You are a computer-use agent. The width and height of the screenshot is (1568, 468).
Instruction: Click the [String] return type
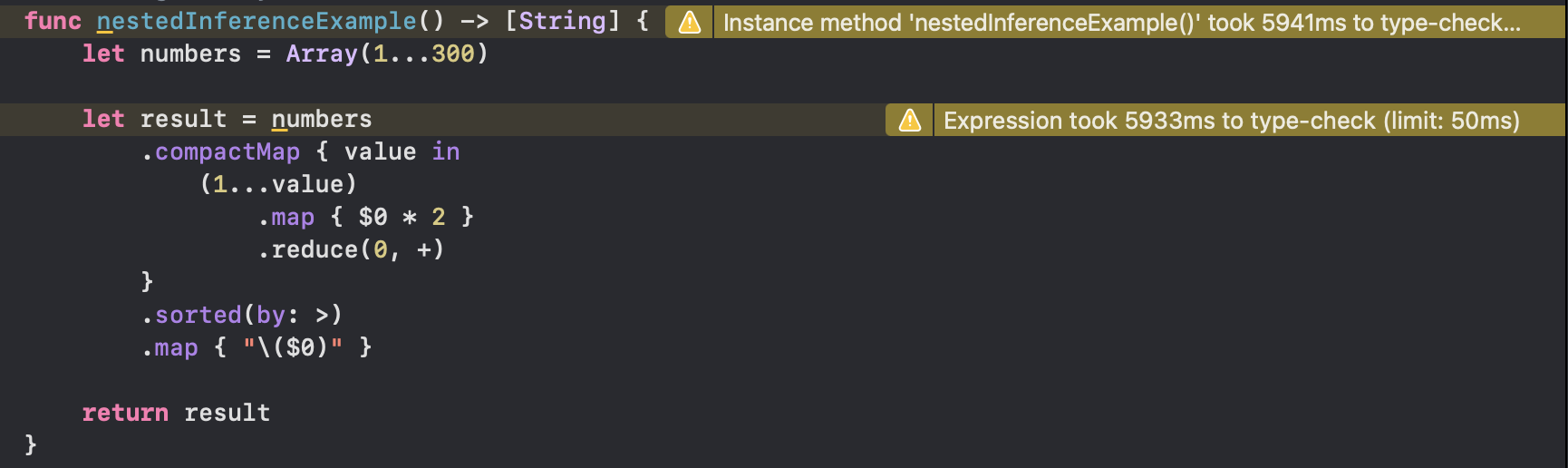click(562, 21)
